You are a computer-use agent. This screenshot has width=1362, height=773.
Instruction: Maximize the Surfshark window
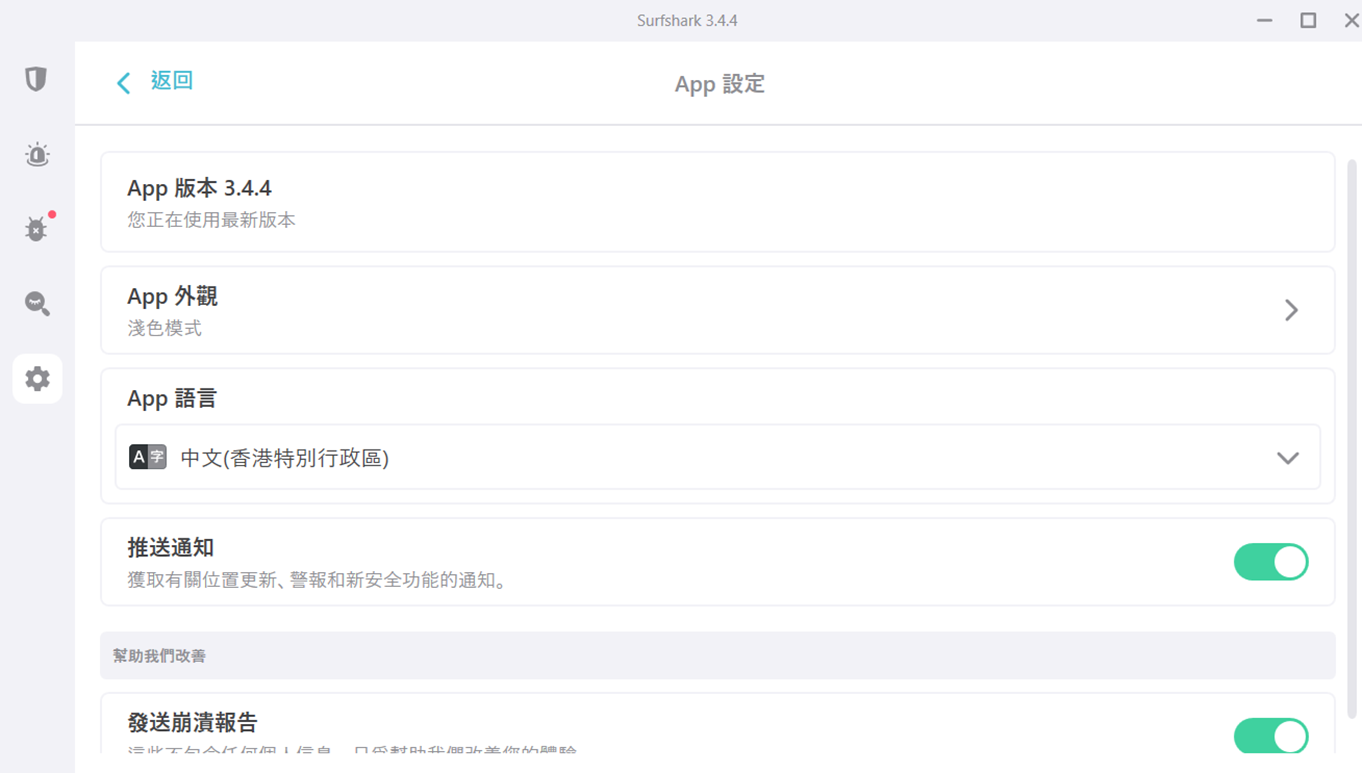tap(1308, 20)
